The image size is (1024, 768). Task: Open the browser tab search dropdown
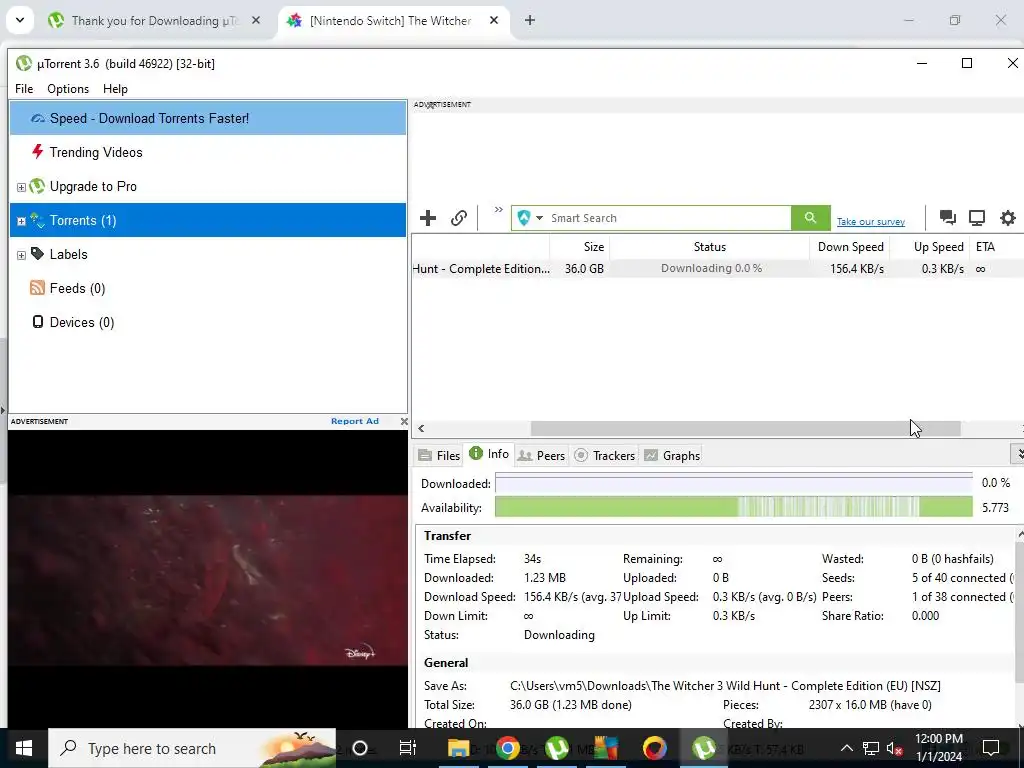(x=20, y=20)
